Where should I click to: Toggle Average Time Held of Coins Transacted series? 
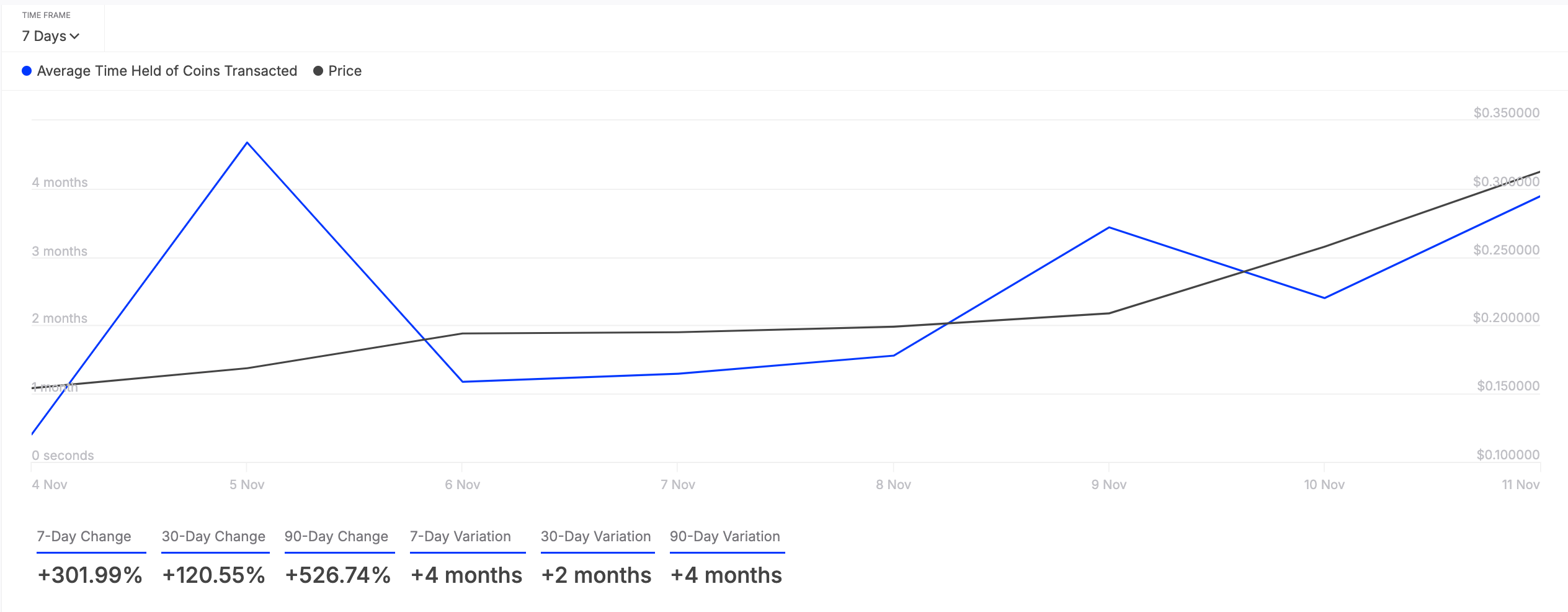pos(159,71)
